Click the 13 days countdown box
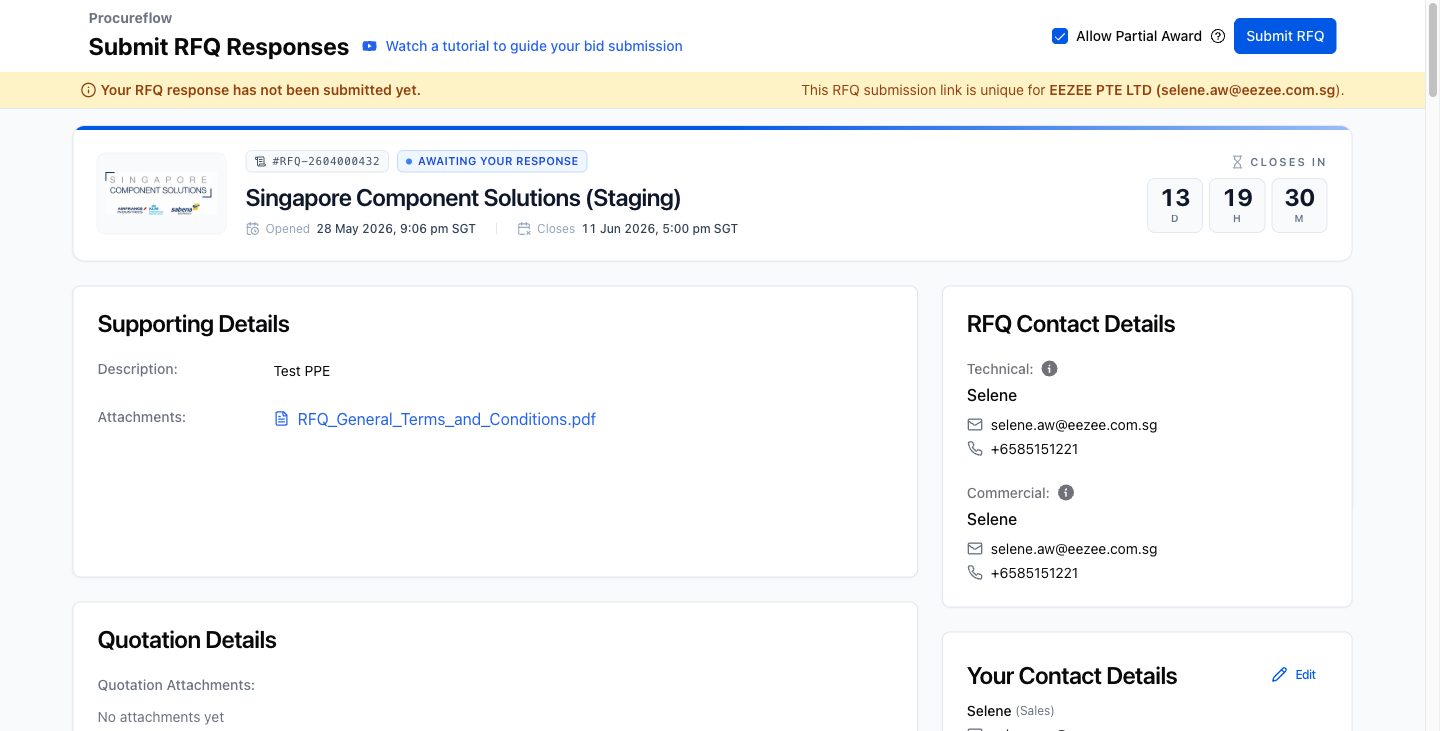 coord(1175,205)
